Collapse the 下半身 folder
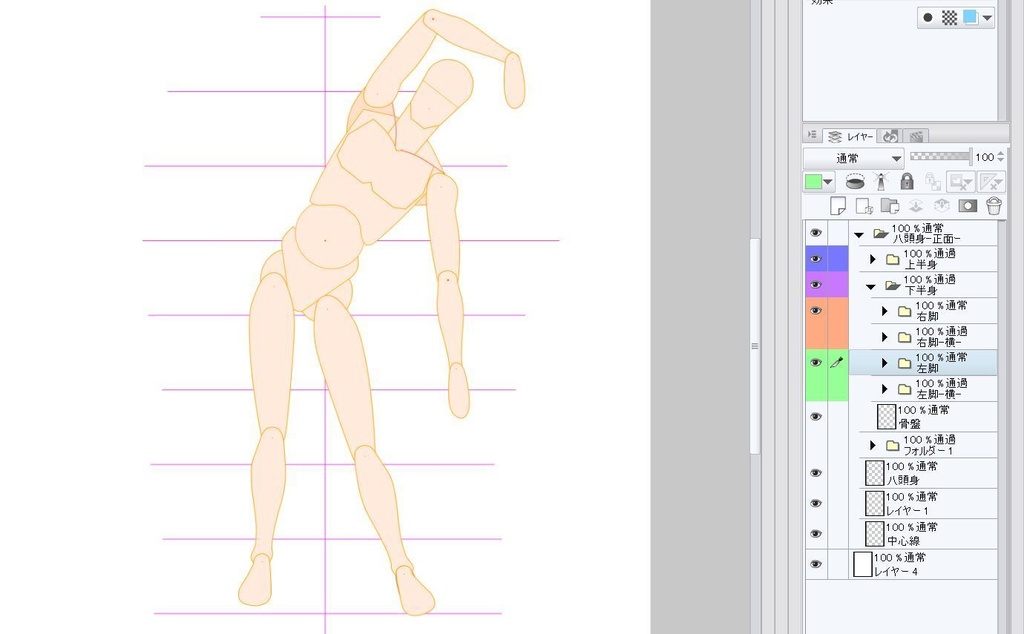The image size is (1024, 634). pos(871,287)
